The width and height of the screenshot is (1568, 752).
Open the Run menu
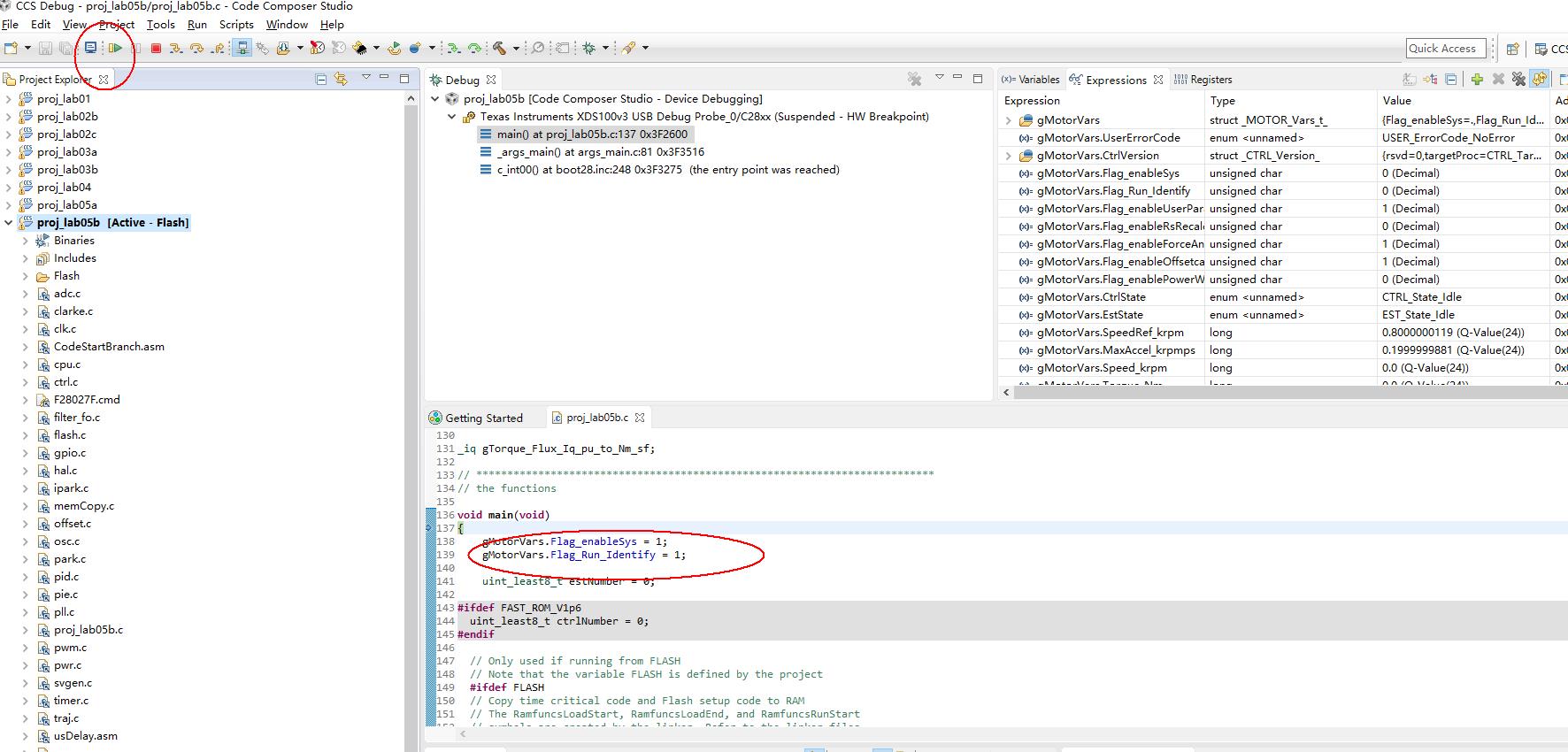click(x=197, y=25)
